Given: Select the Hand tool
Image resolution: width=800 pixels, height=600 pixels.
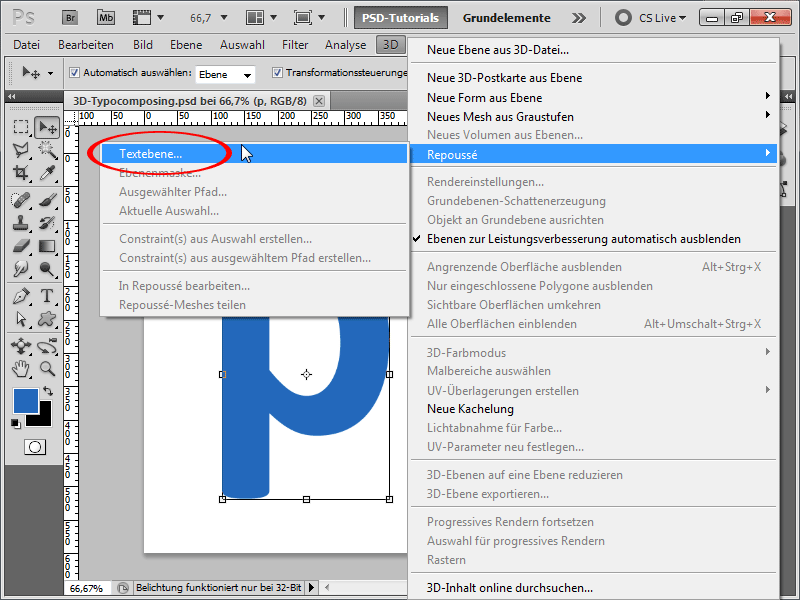Looking at the screenshot, I should tap(20, 368).
